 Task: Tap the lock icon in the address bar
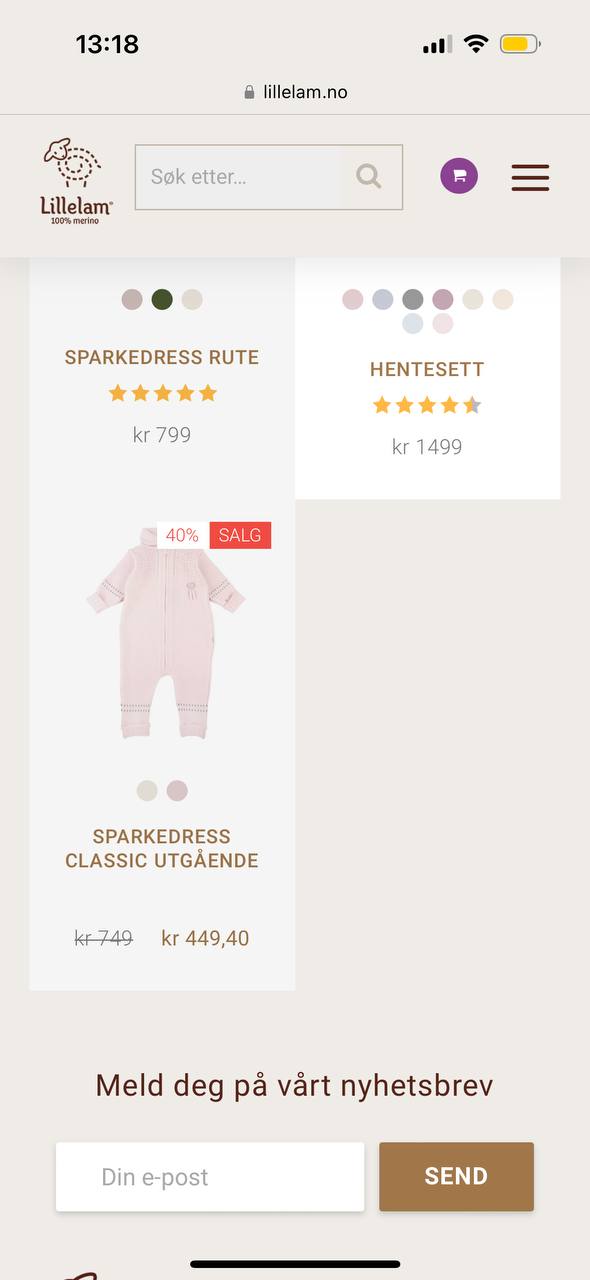[249, 92]
